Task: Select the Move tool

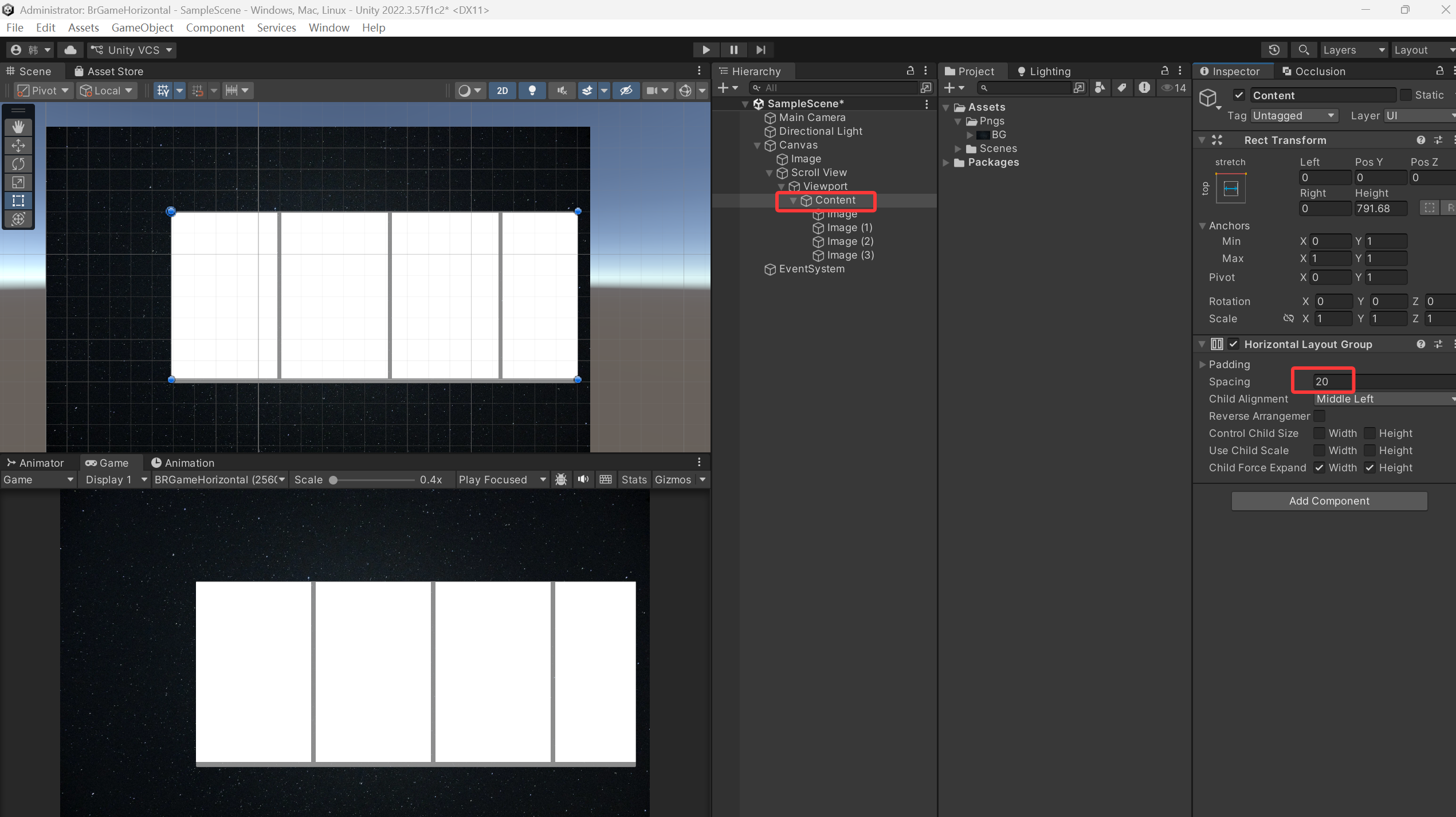Action: click(18, 145)
